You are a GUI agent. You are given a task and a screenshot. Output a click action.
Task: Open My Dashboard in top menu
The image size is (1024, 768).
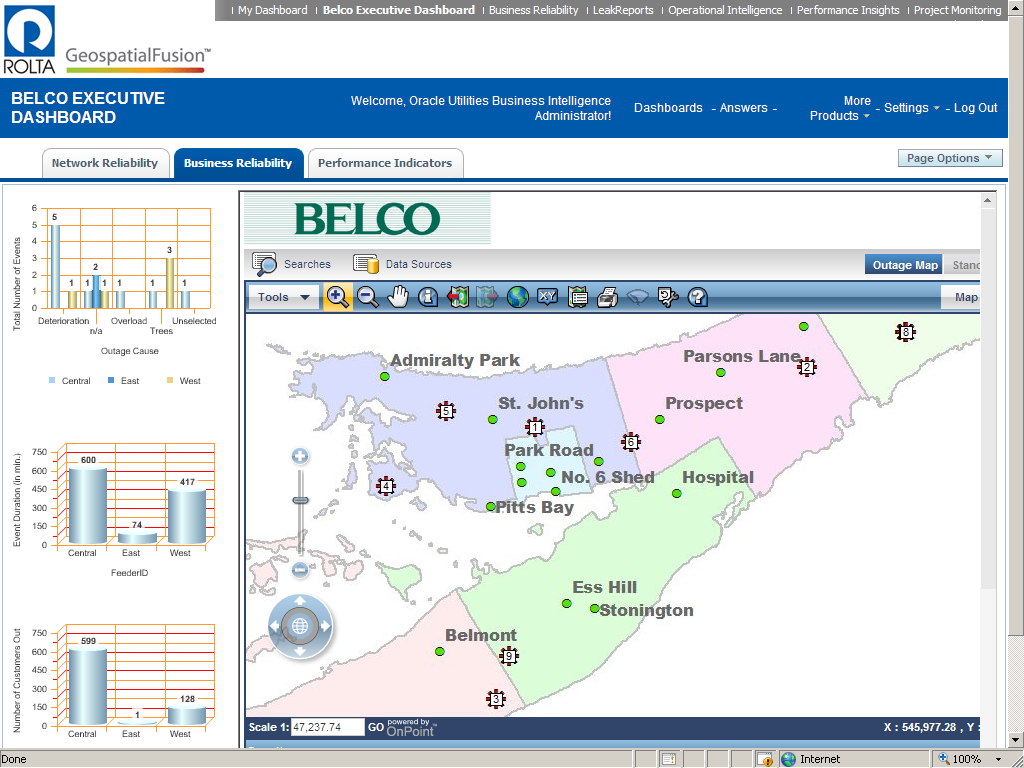[x=273, y=10]
